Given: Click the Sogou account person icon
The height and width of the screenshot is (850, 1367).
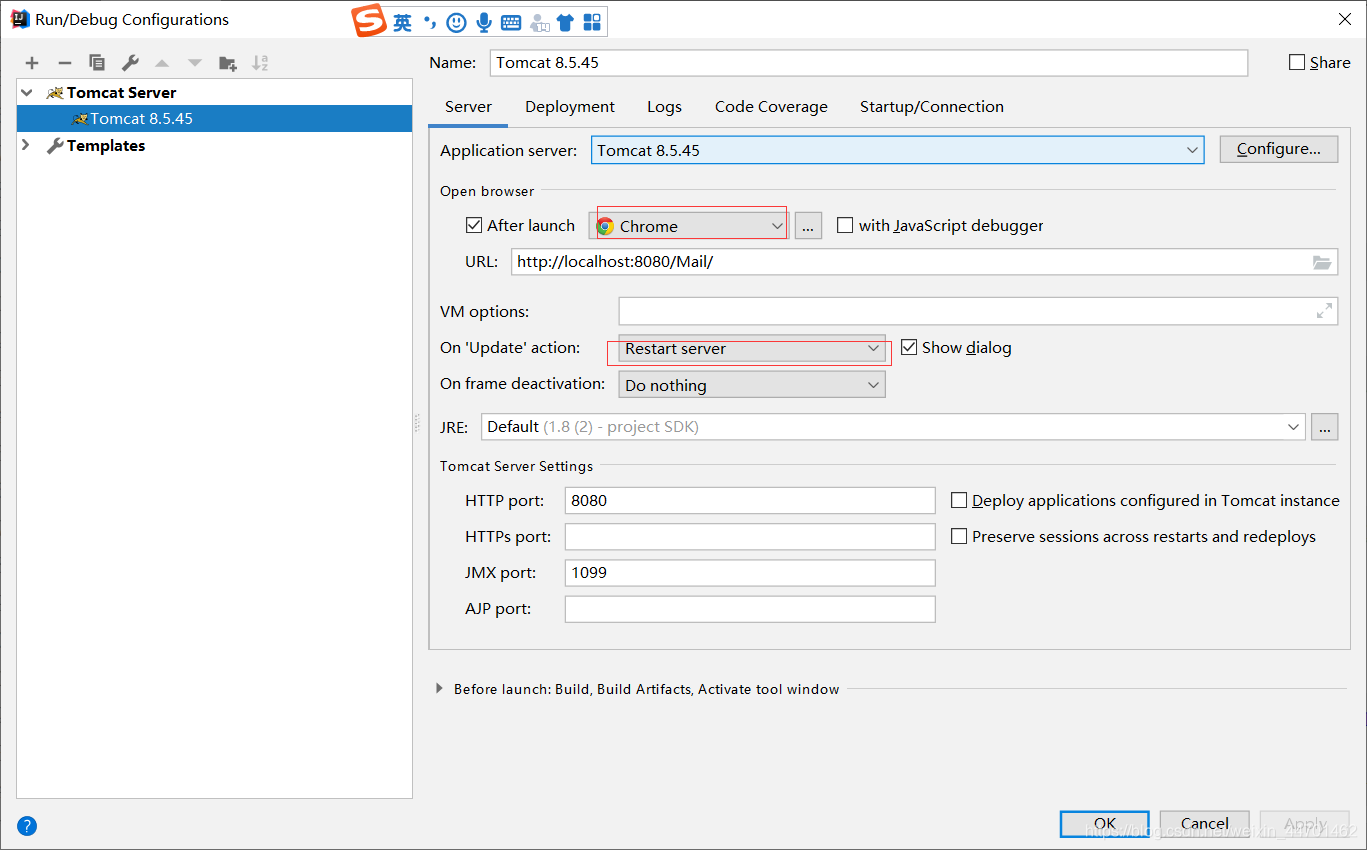Looking at the screenshot, I should (539, 22).
